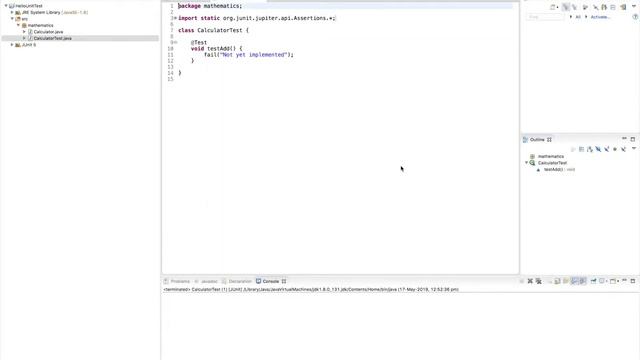The image size is (640, 360).
Task: Click the terminated CalculatorTest console status text
Action: point(311,289)
